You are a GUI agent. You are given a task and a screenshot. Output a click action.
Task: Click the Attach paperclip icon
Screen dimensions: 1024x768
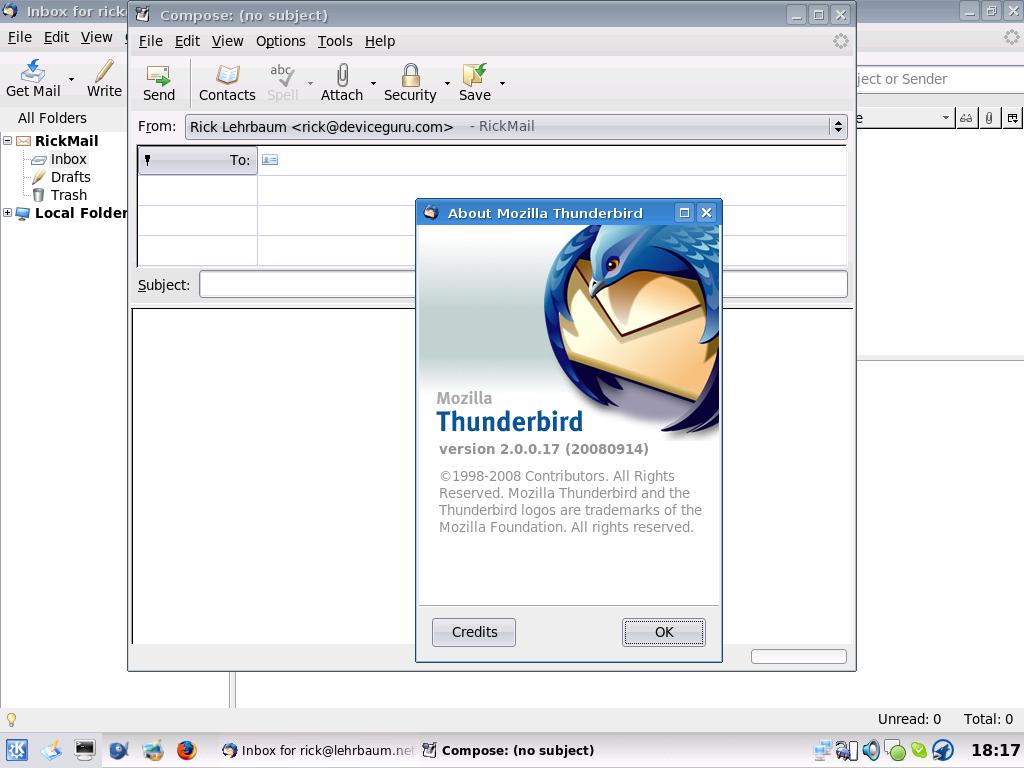tap(342, 75)
